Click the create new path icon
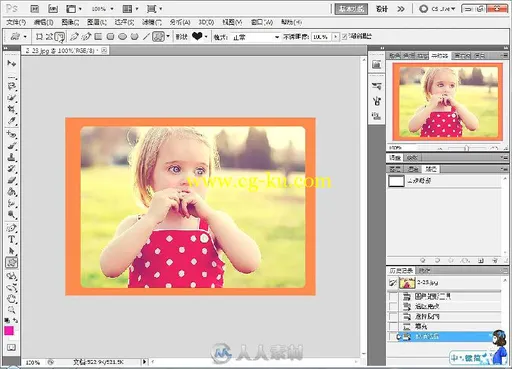Image resolution: width=512 pixels, height=369 pixels. click(x=481, y=260)
